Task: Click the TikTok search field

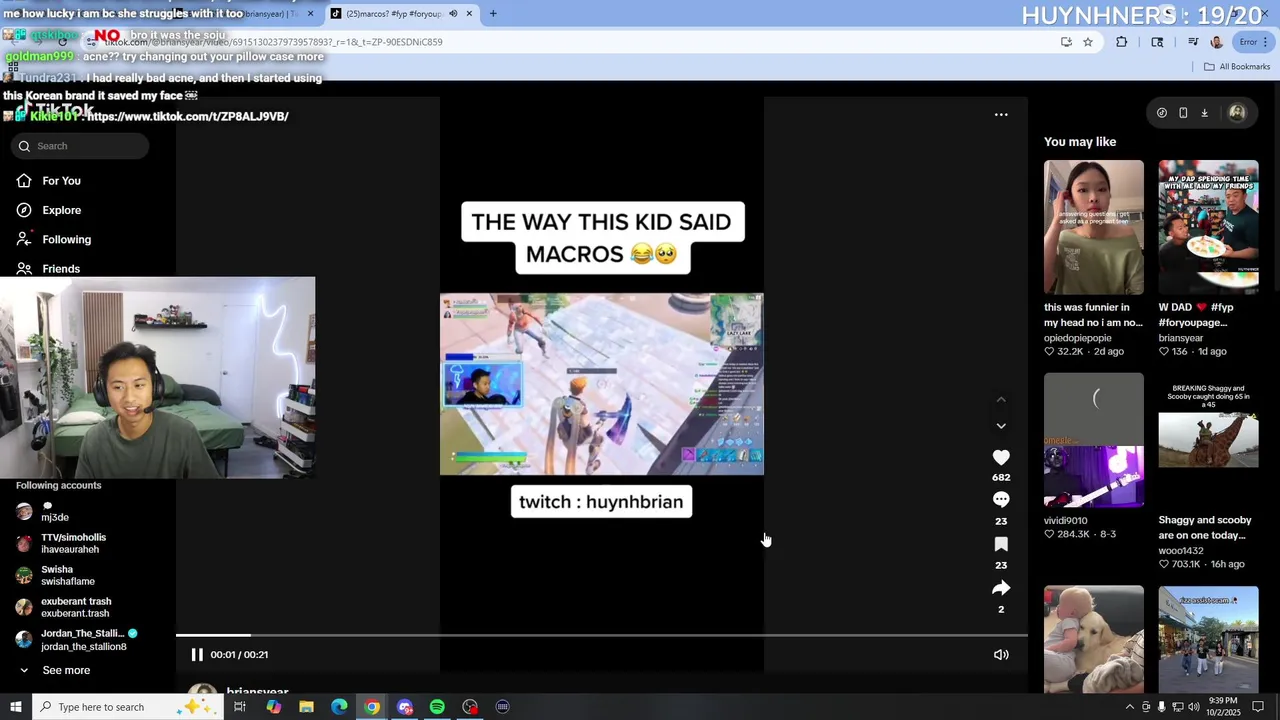Action: click(x=80, y=146)
